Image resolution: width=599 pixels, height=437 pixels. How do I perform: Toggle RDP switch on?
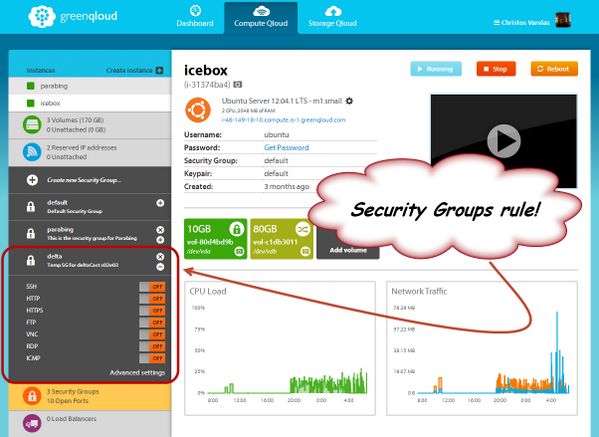pos(152,346)
